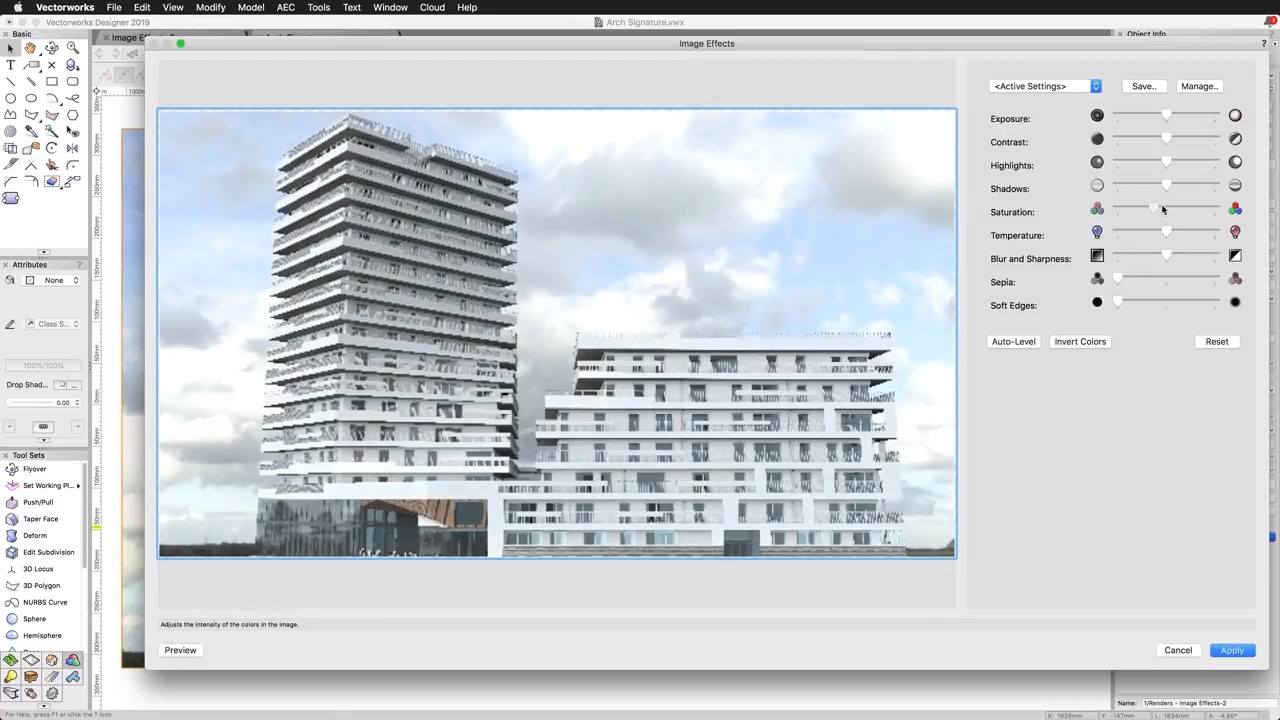Select the Eyedropper tool
Screen dimensions: 1280x720
click(x=31, y=131)
